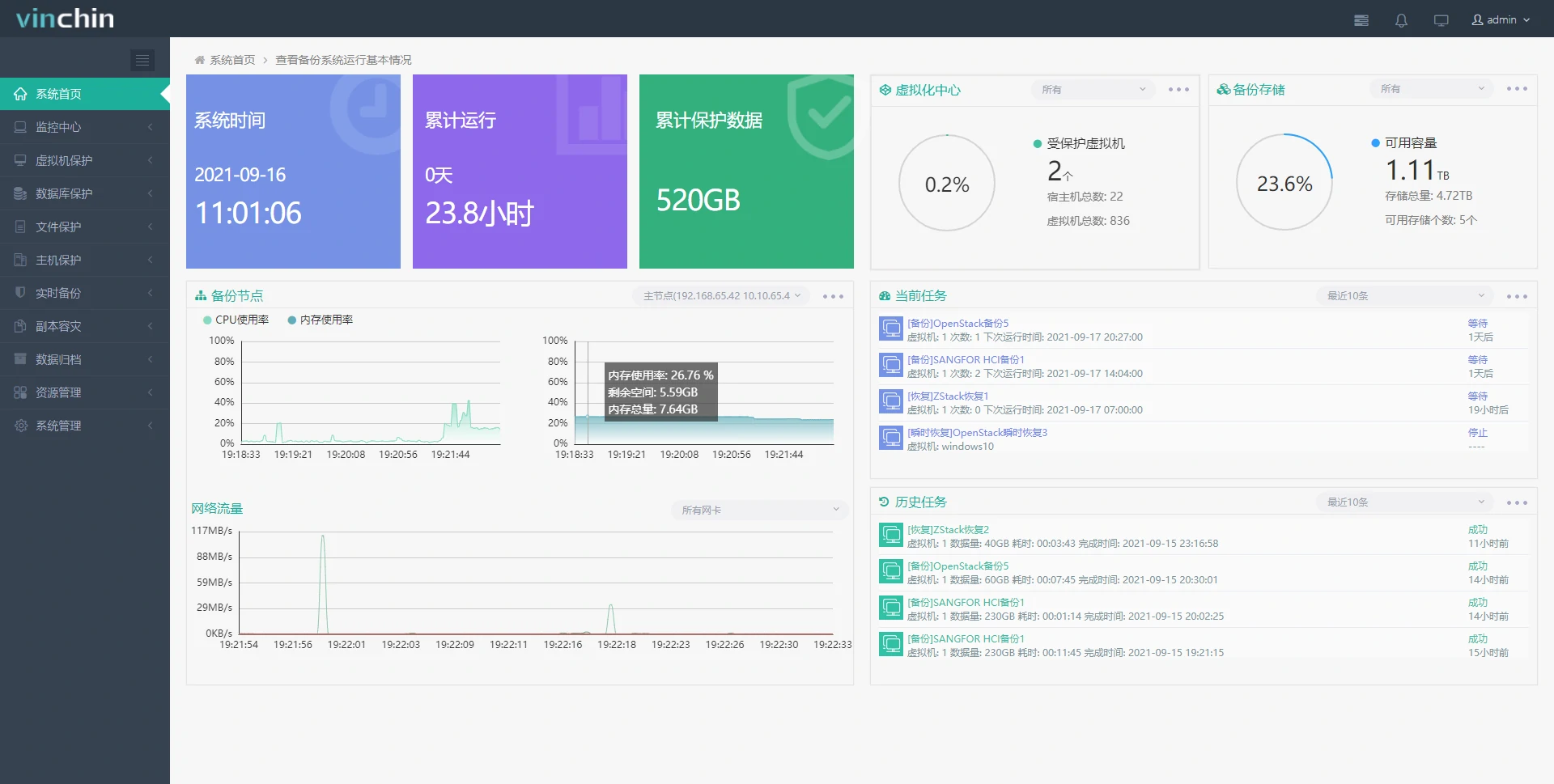The height and width of the screenshot is (784, 1554).
Task: Open 备份节点 panel more options dots
Action: pyautogui.click(x=833, y=296)
